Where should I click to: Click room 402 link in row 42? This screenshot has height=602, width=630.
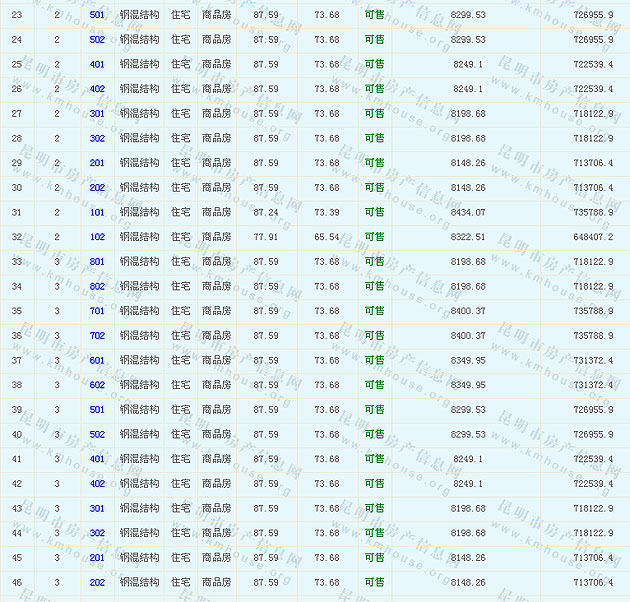pyautogui.click(x=97, y=484)
